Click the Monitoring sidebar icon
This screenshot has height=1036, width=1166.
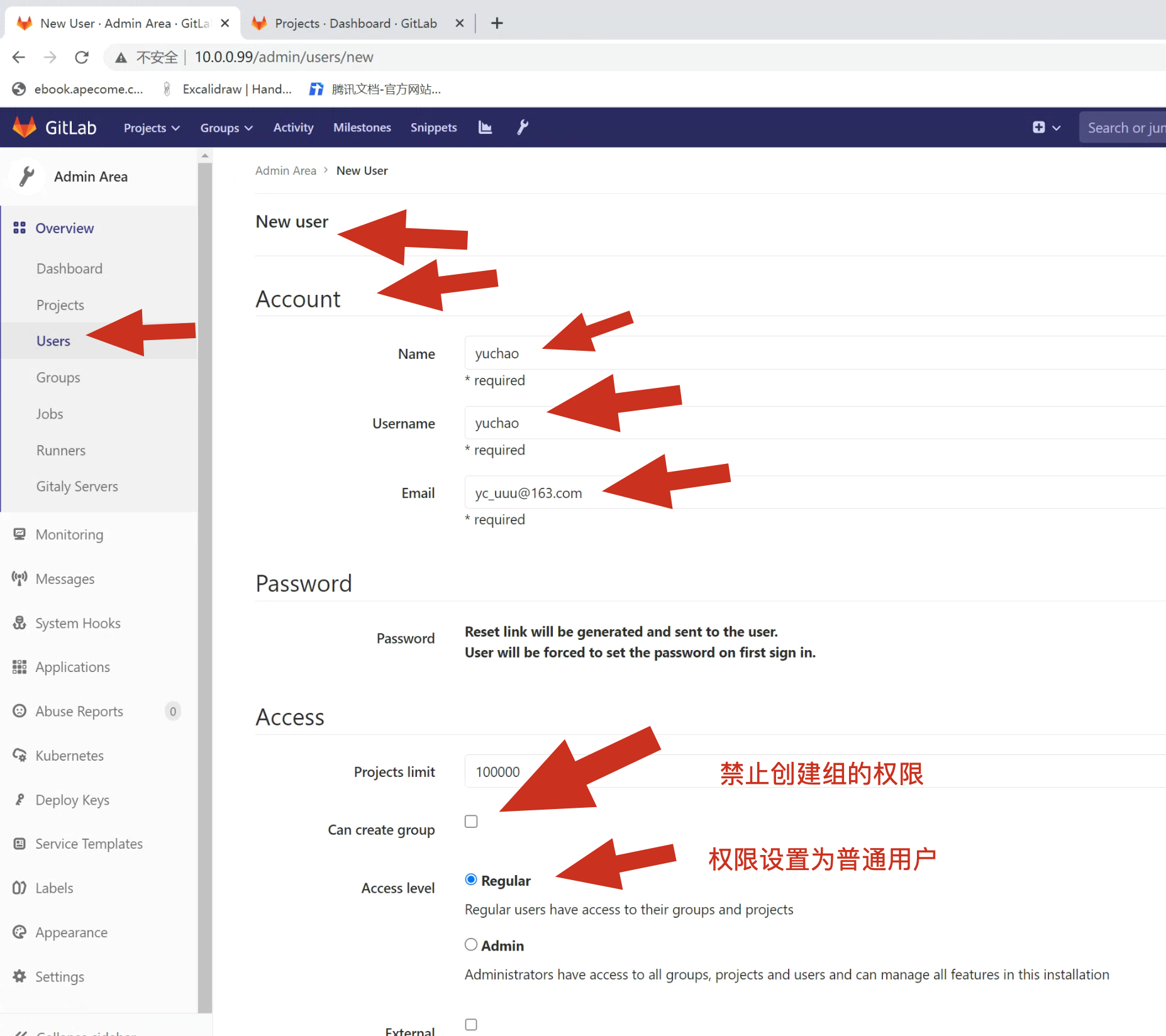tap(19, 534)
